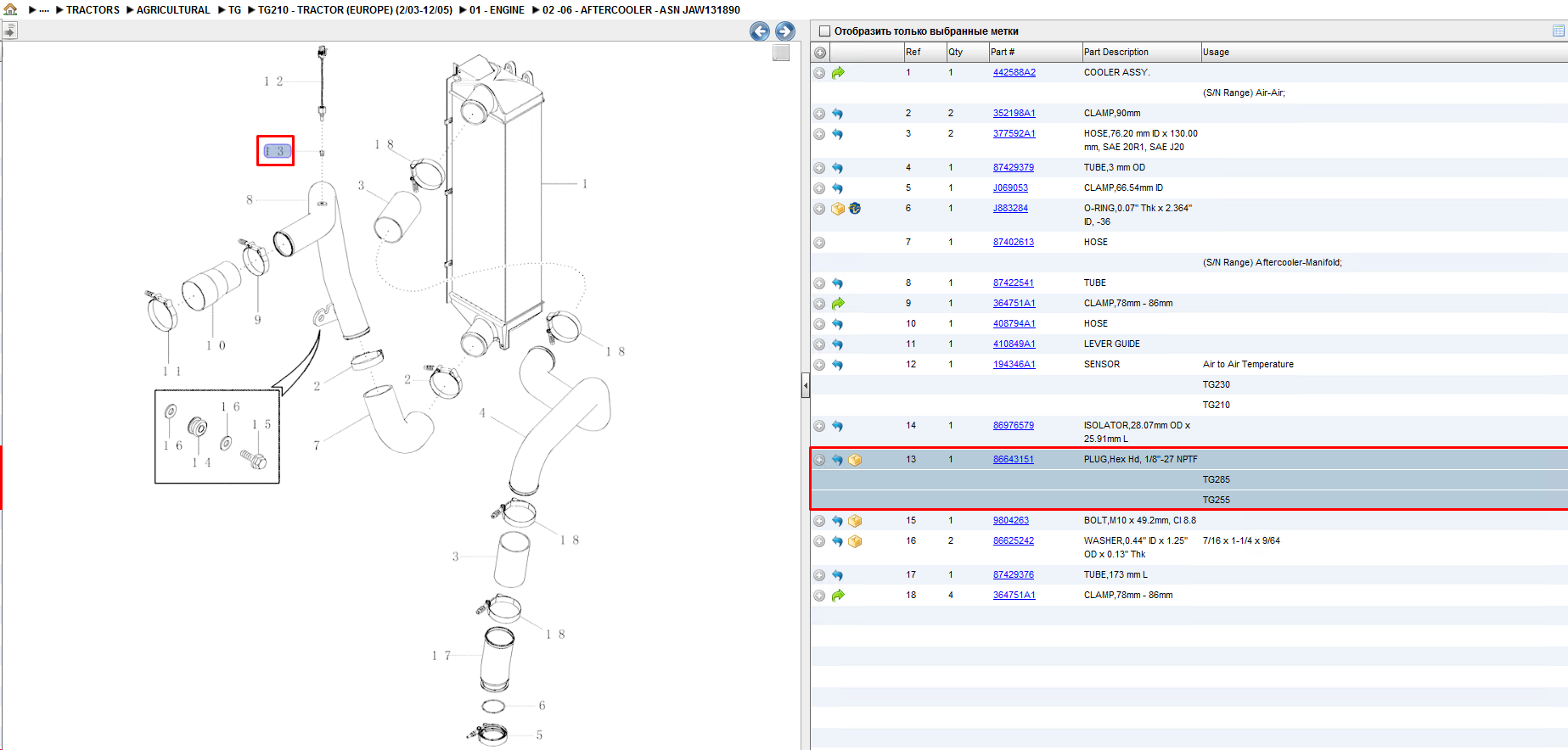Screen dimensions: 1568x750
Task: Open TRACTORS breadcrumb item
Action: pyautogui.click(x=93, y=10)
